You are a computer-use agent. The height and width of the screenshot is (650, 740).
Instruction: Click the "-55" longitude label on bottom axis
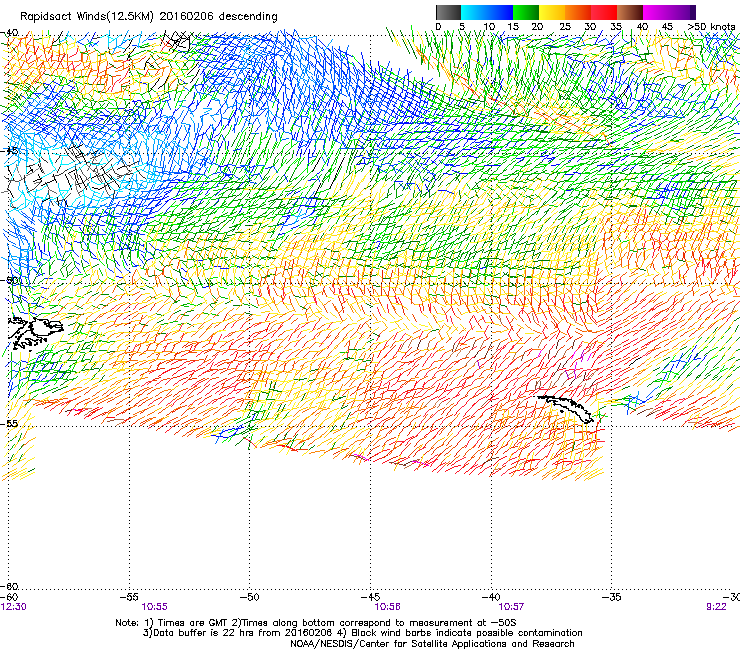(130, 597)
